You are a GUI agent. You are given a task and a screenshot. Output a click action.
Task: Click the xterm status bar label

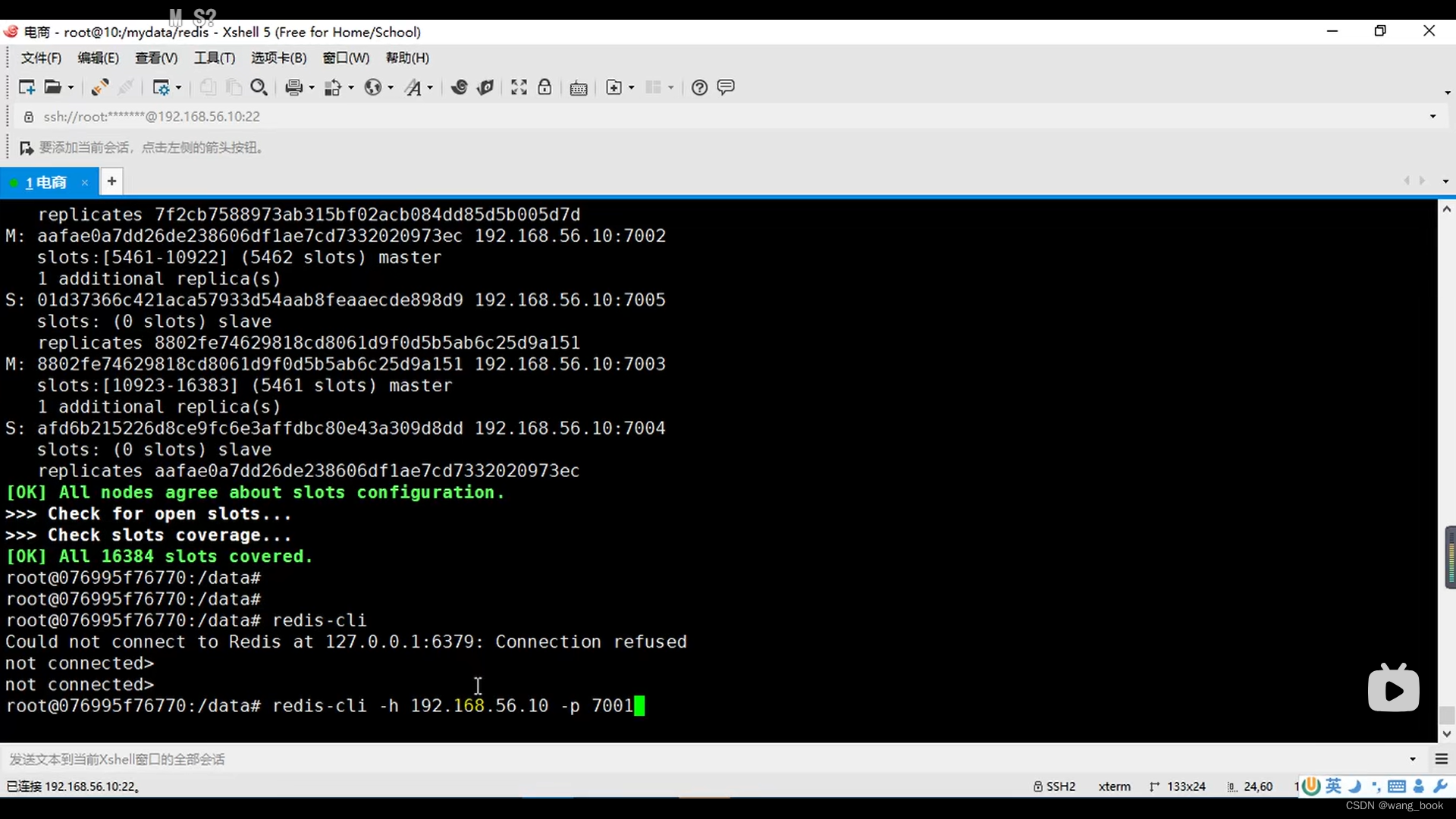pos(1115,786)
